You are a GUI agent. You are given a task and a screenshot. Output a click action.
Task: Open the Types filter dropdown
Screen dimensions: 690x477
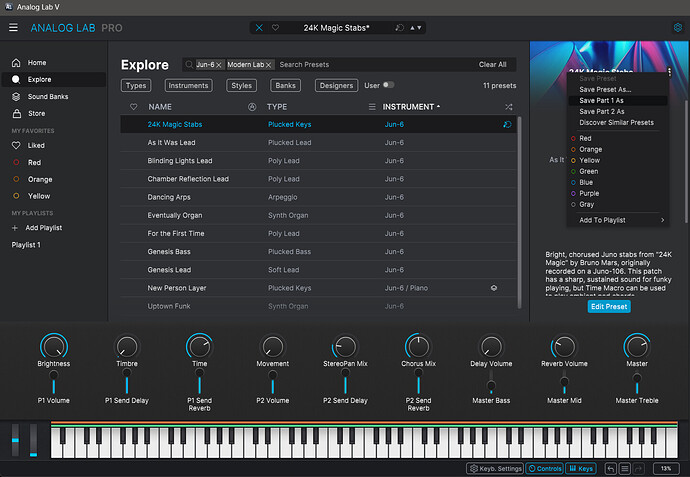136,85
